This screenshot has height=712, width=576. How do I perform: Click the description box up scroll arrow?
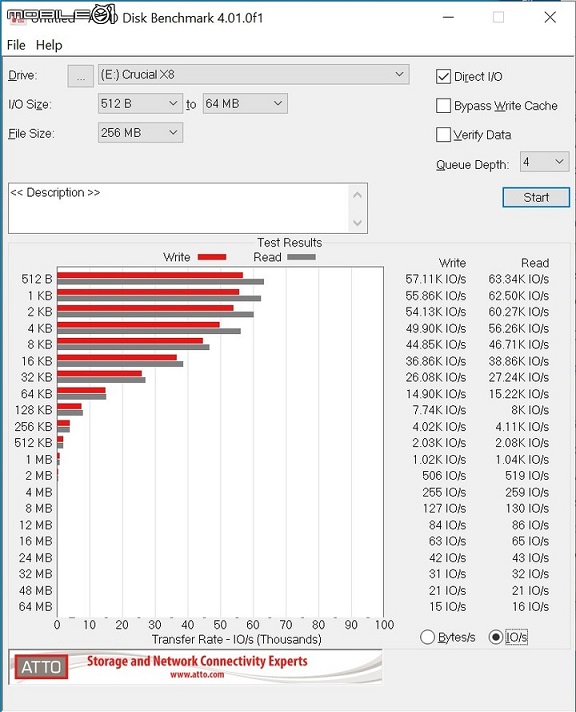point(358,195)
